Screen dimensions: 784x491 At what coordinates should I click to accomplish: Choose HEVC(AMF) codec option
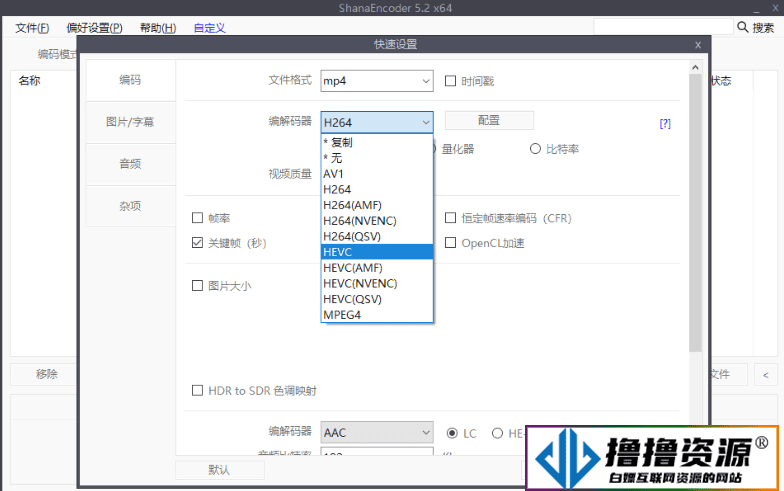tap(376, 268)
